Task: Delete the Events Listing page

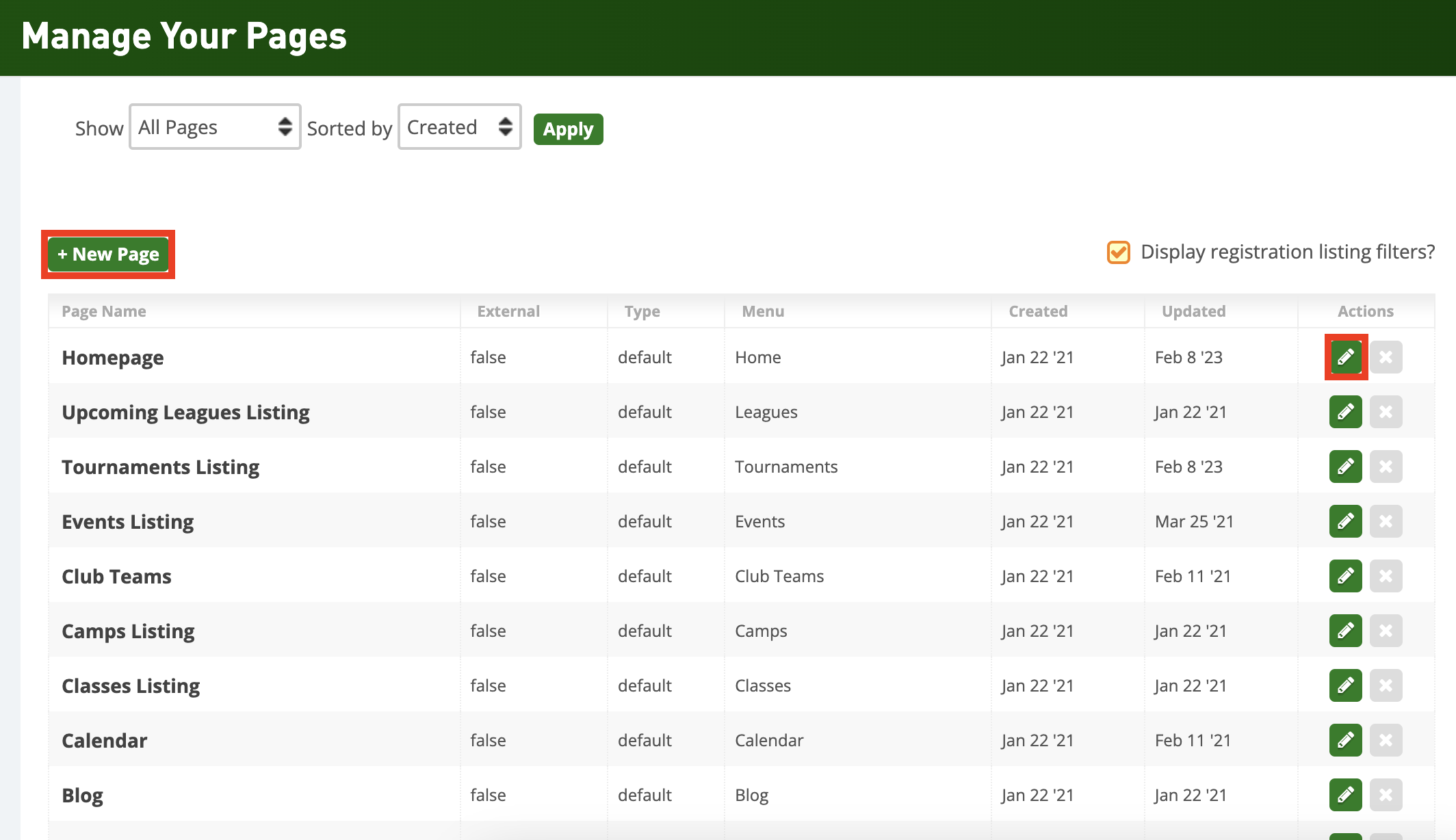Action: tap(1386, 521)
